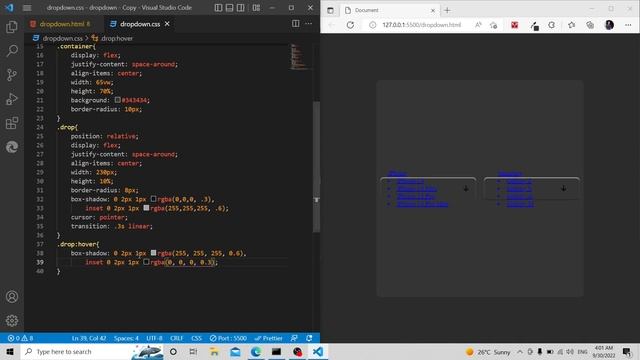Open the Windows Start menu
The width and height of the screenshot is (640, 360).
[x=10, y=351]
